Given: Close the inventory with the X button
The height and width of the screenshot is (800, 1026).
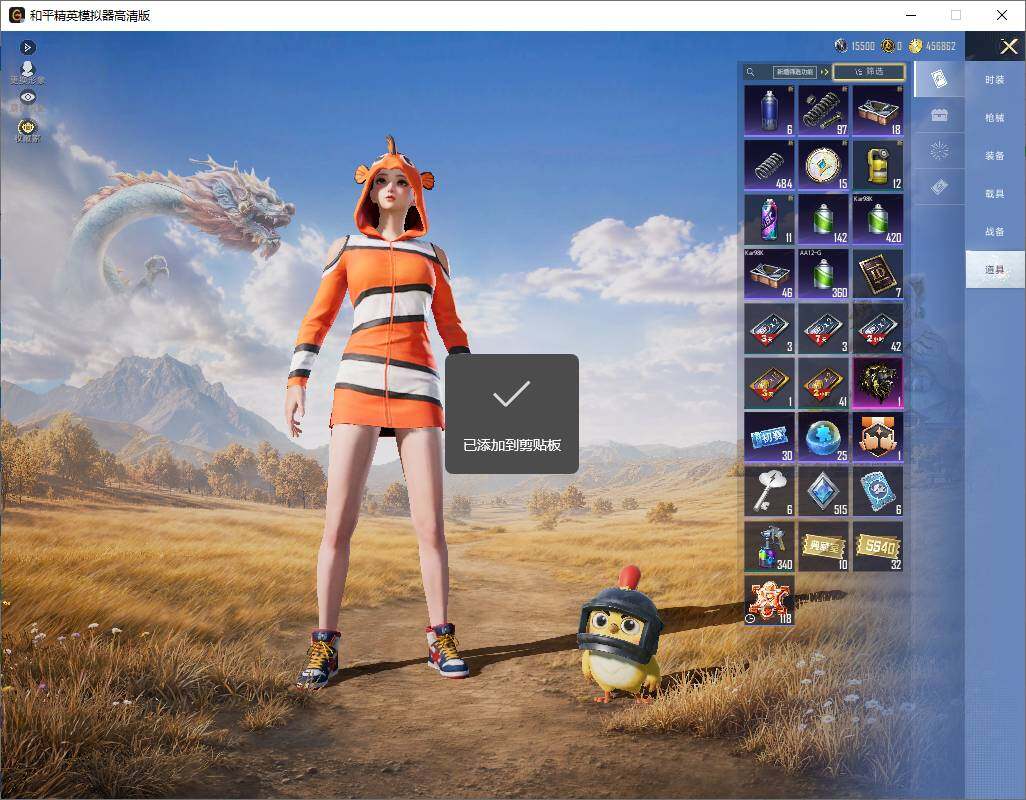Looking at the screenshot, I should tap(1008, 46).
